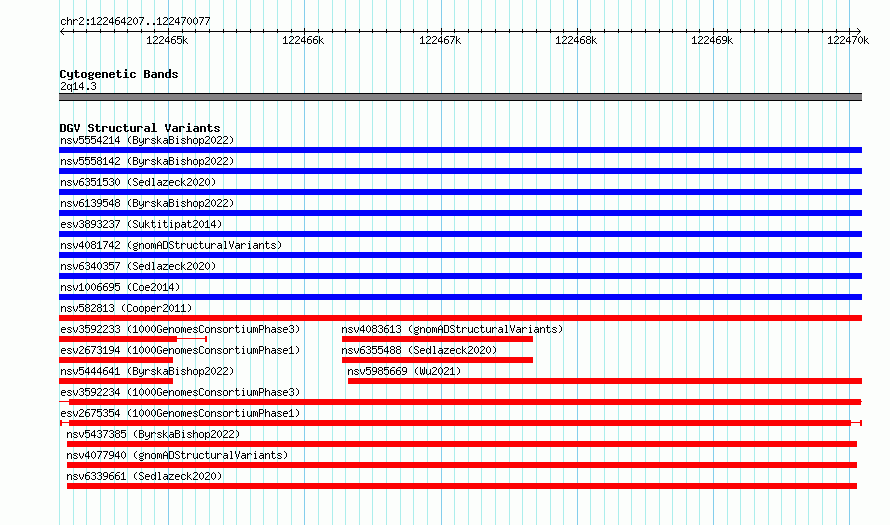Select esv2675354 (1000GenomesConsortiumPhase1) label
890x525 pixels.
[x=180, y=413]
